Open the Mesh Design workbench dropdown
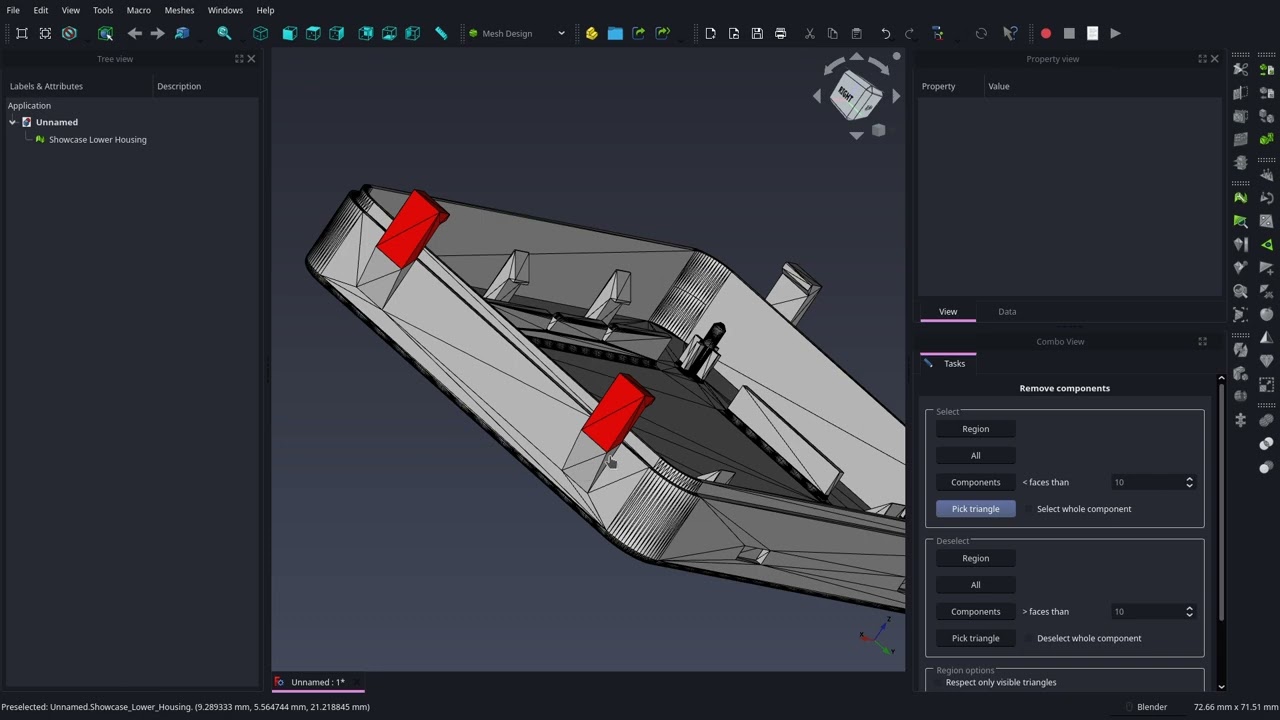Viewport: 1280px width, 720px height. (x=517, y=33)
